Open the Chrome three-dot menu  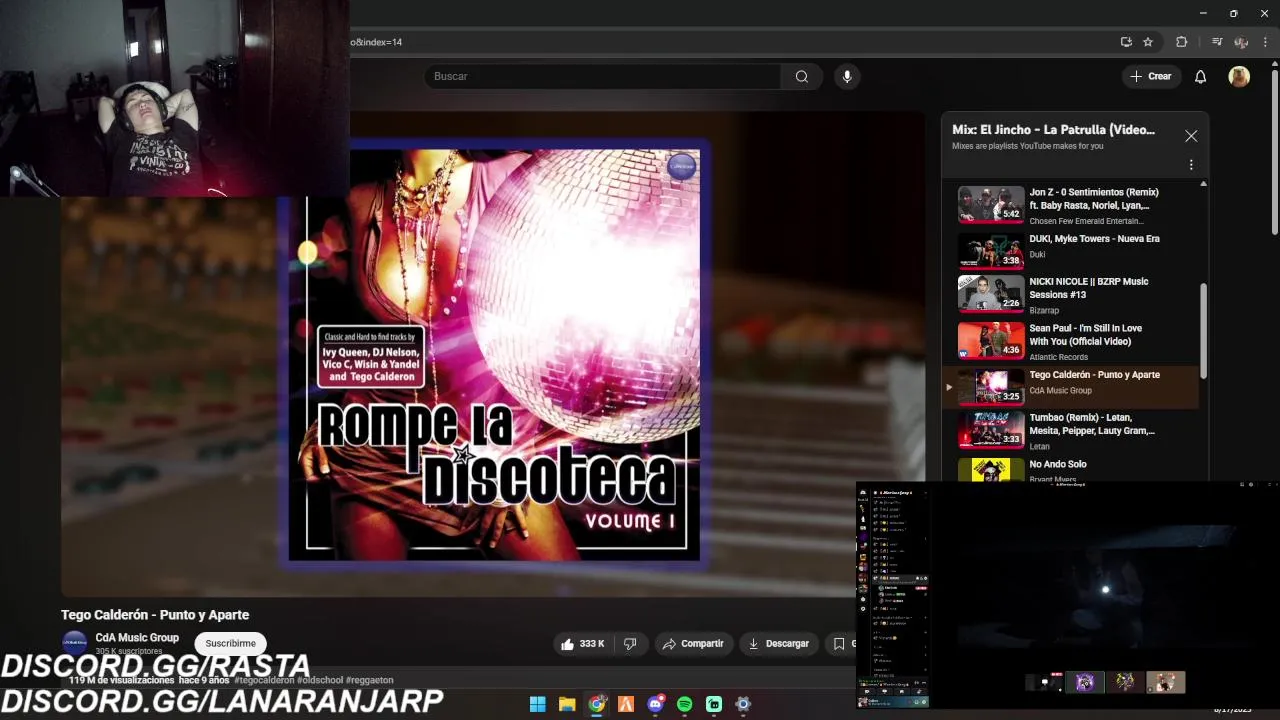[1266, 42]
